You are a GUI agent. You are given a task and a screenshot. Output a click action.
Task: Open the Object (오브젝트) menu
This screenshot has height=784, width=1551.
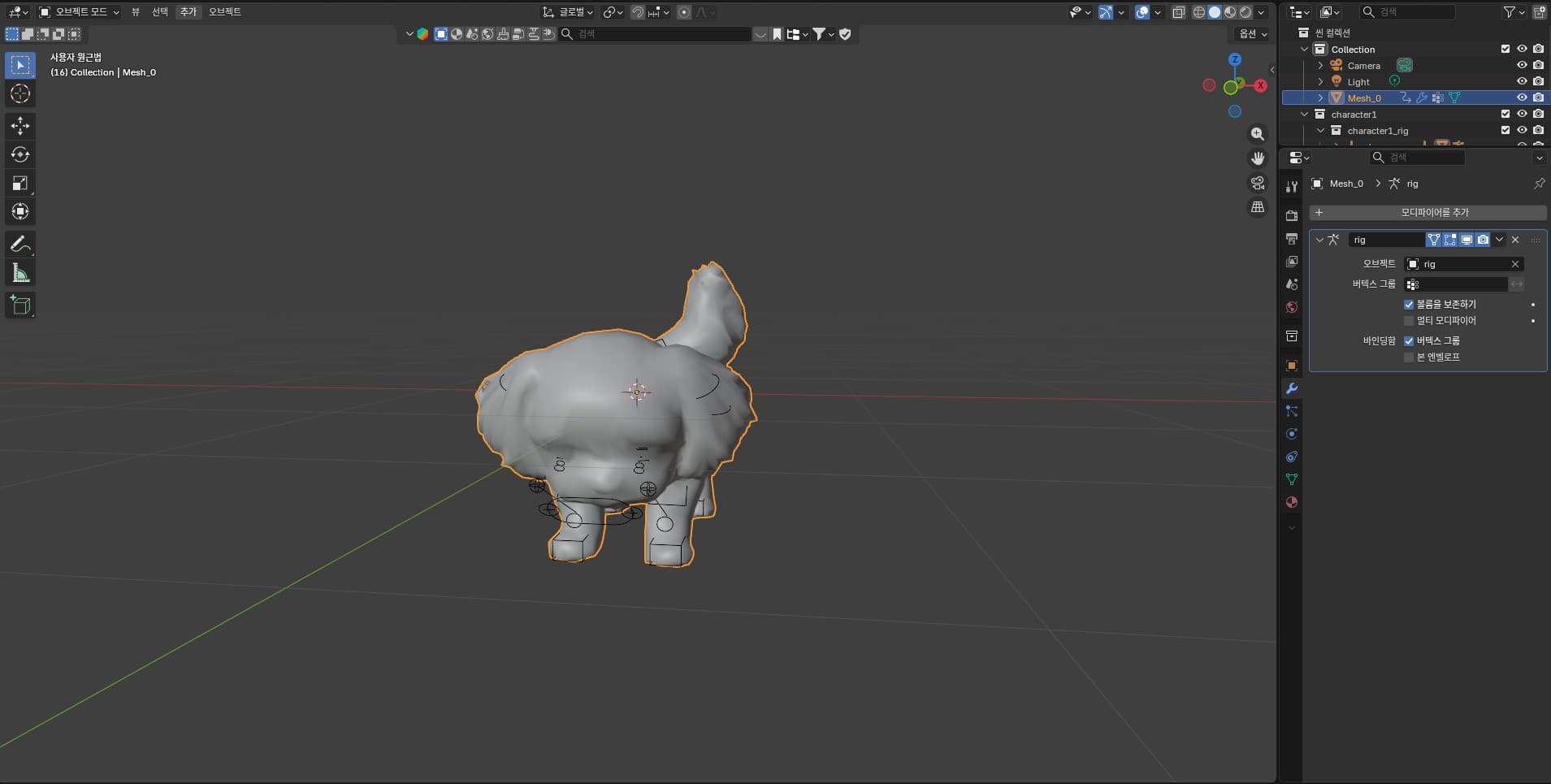(225, 12)
